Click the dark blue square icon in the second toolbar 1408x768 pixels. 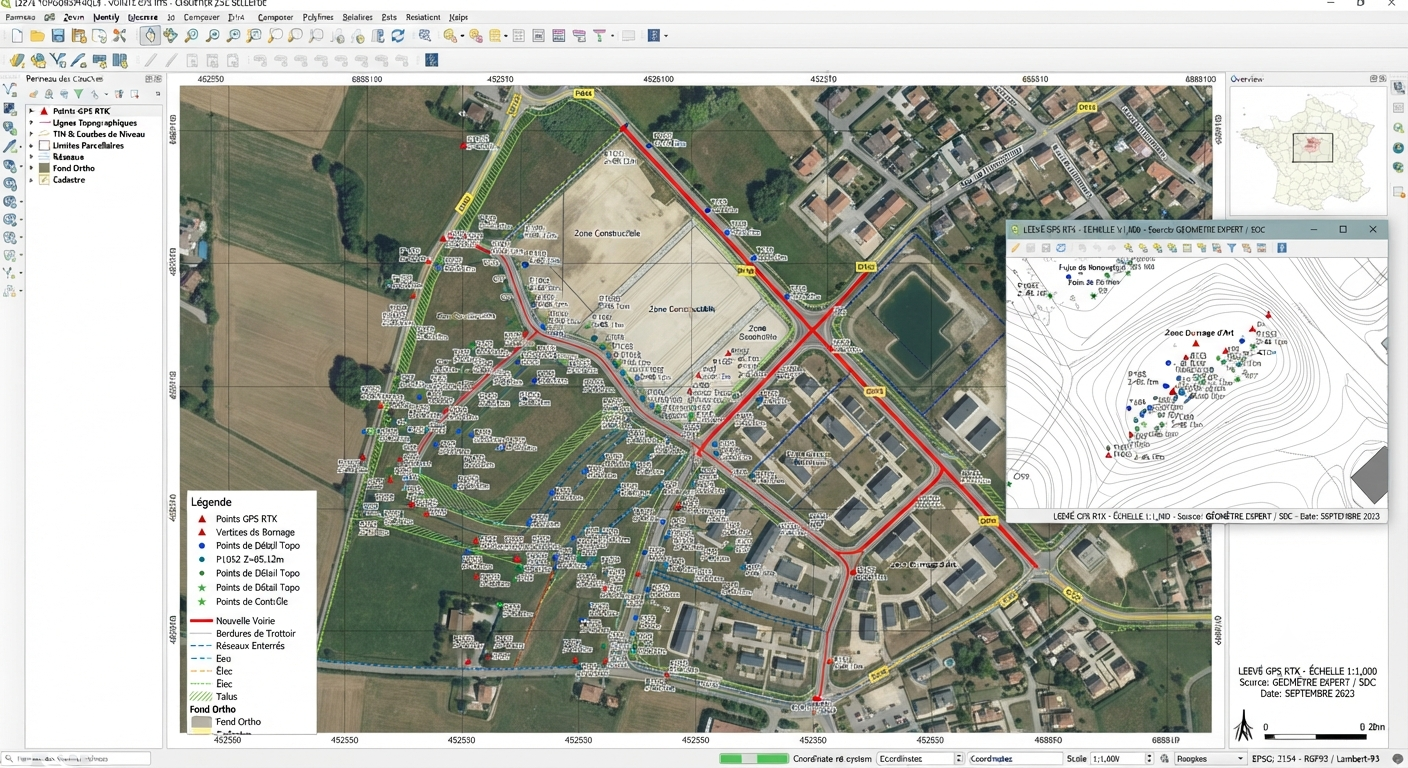click(x=431, y=60)
